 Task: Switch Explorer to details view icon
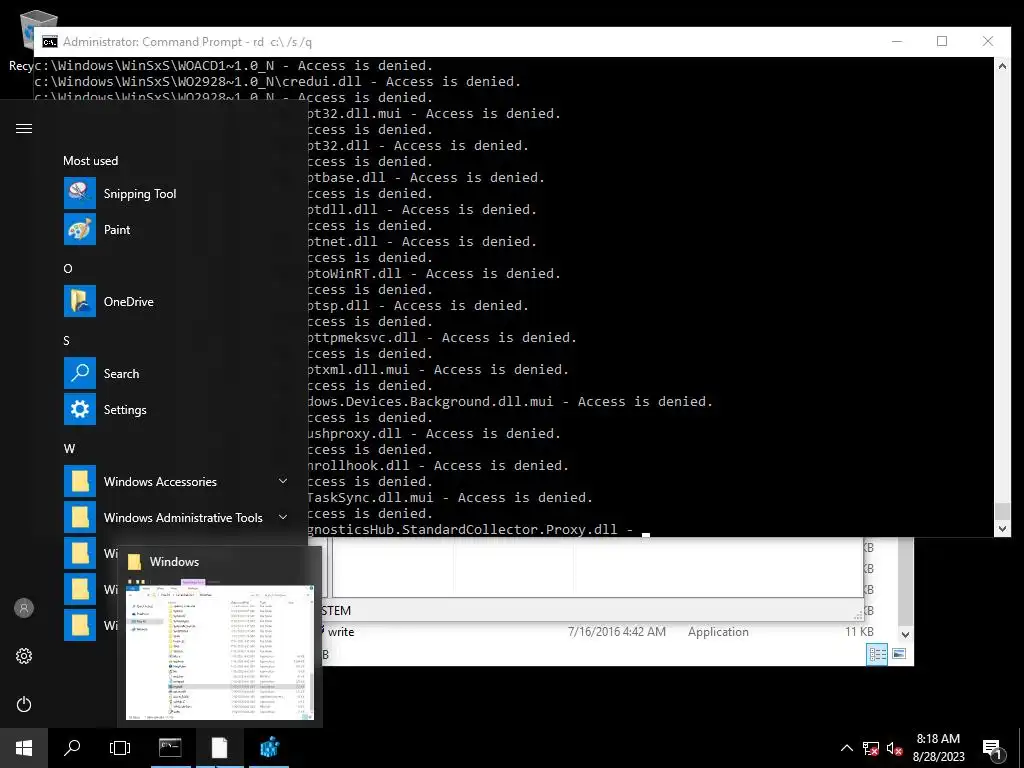[x=877, y=654]
